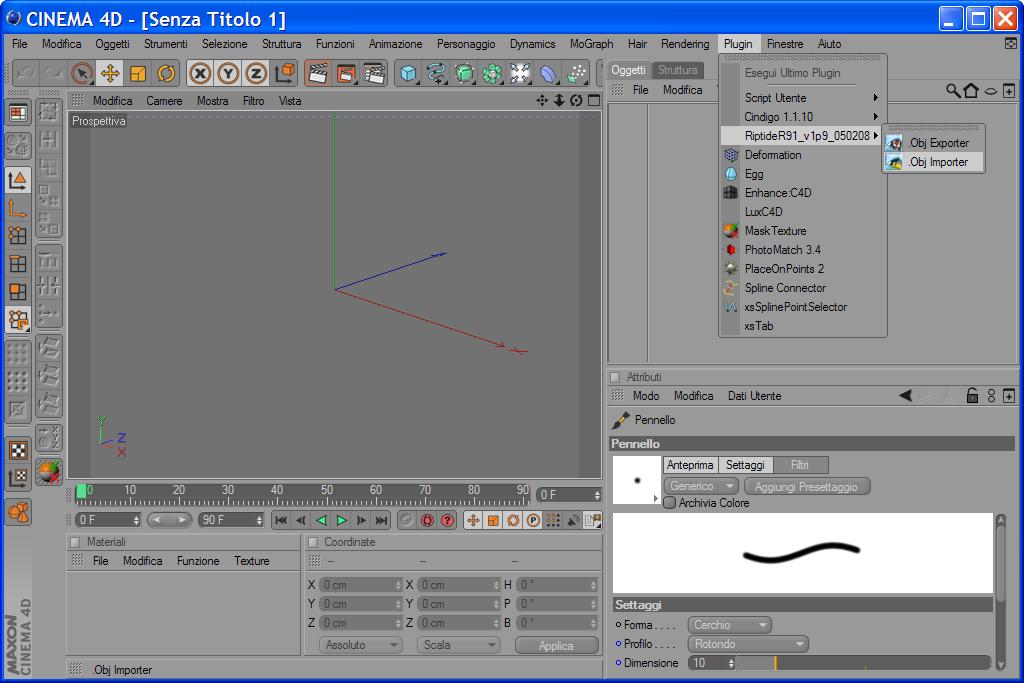Toggle Y axis lock
The image size is (1024, 683).
pos(228,74)
